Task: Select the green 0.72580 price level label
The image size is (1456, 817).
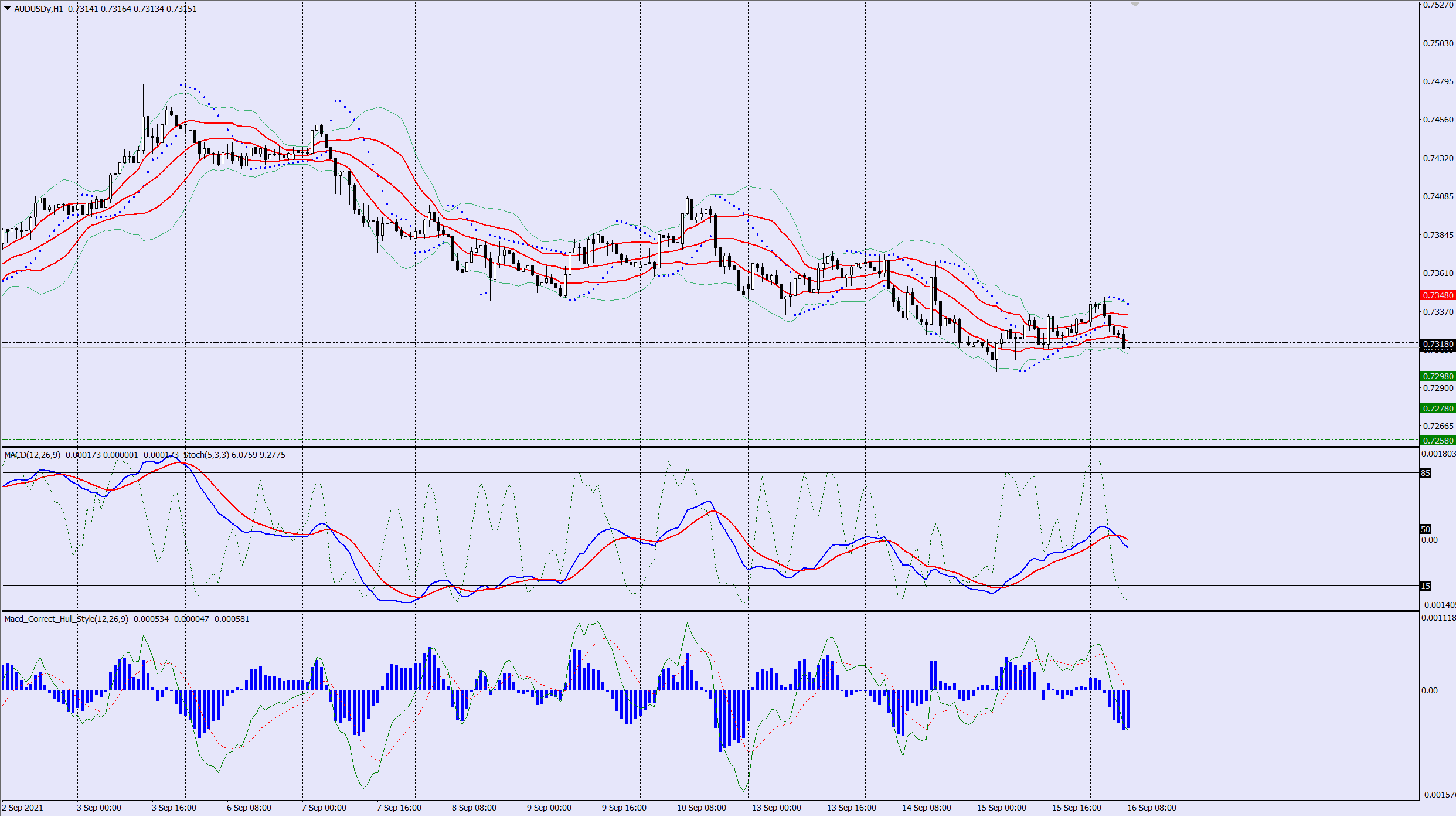Action: [x=1438, y=440]
